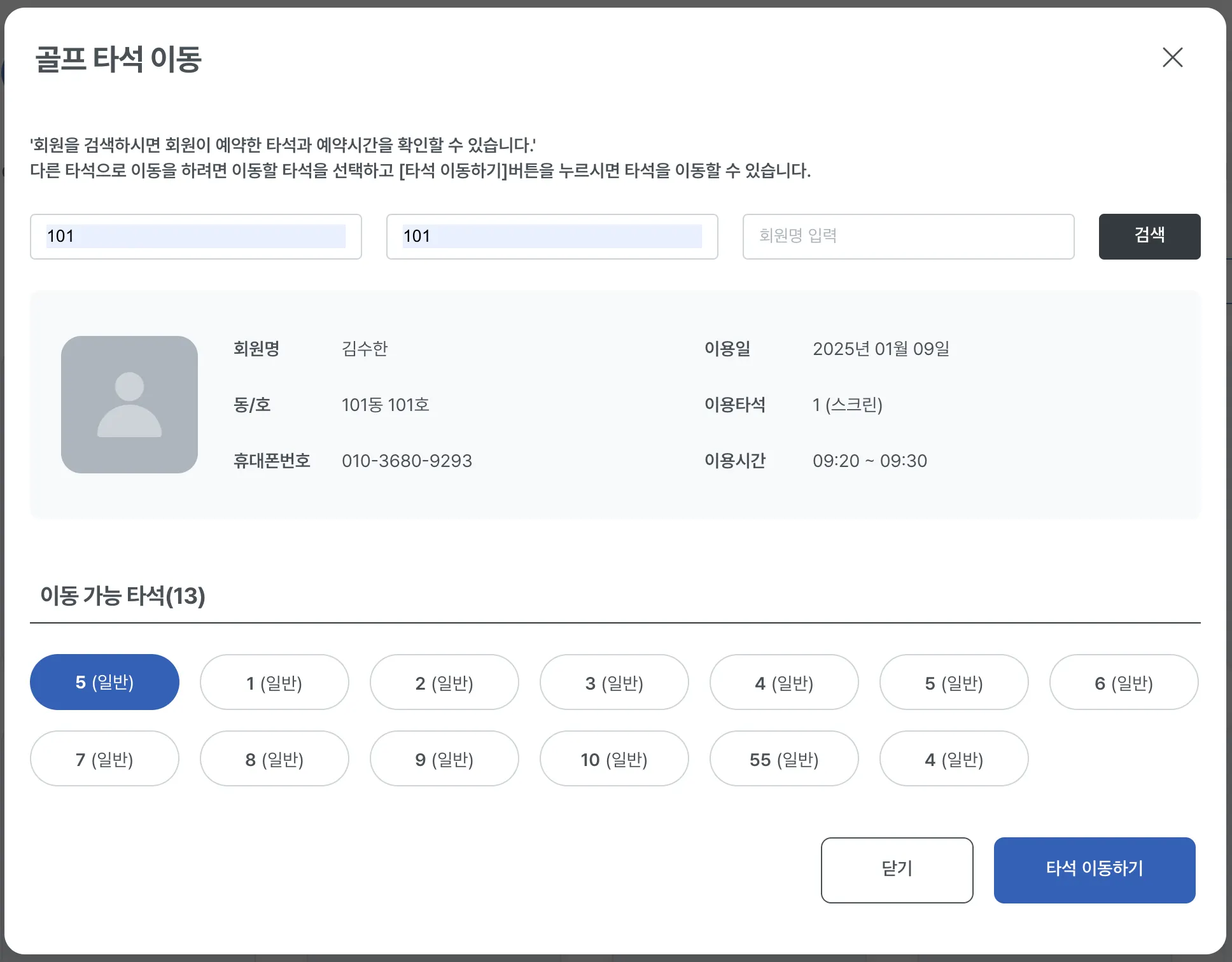Select the highlighted blue 5 (일반) bay
This screenshot has height=962, width=1232.
(x=104, y=682)
